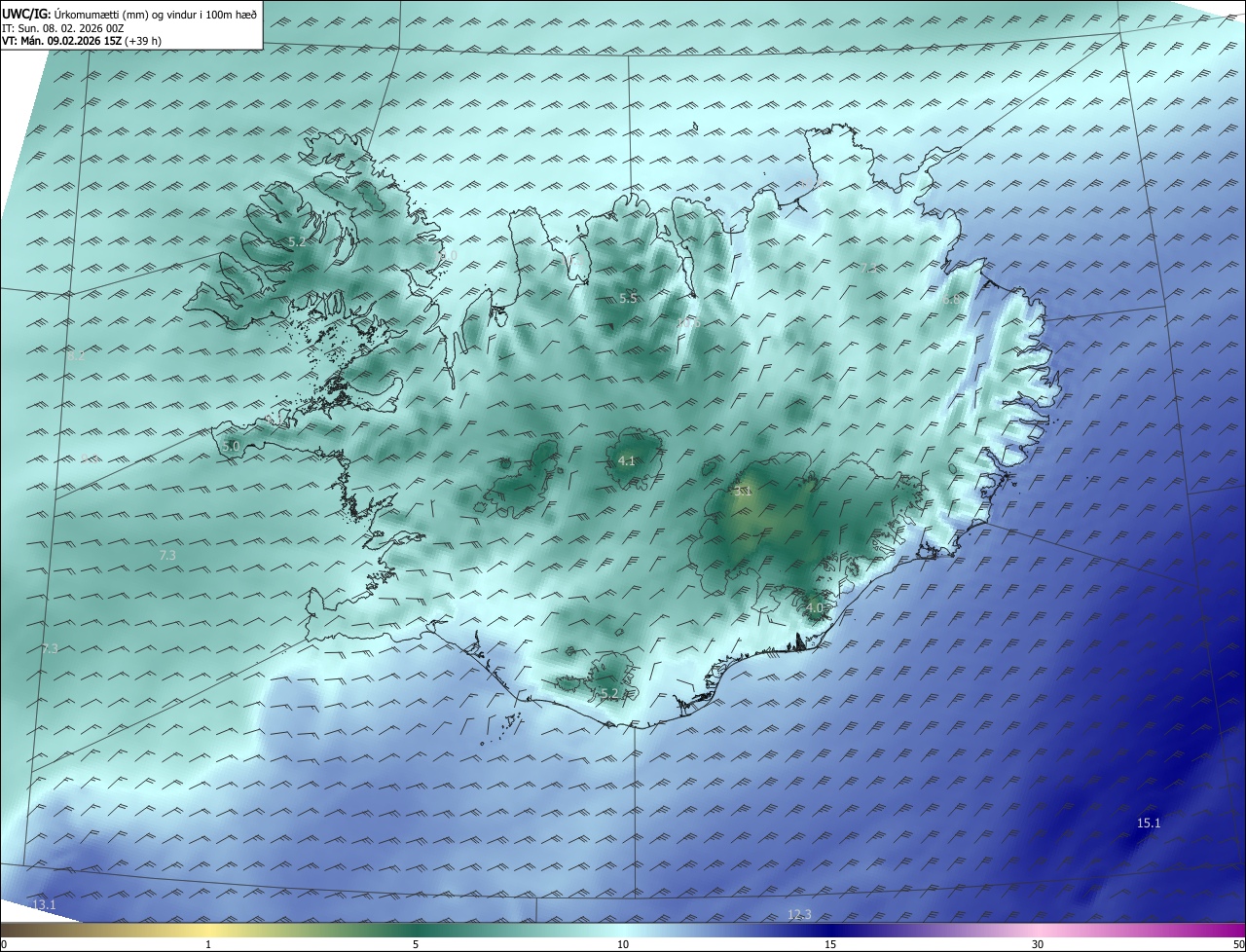Select the '15.1' label in the dark blue area

pos(1150,824)
